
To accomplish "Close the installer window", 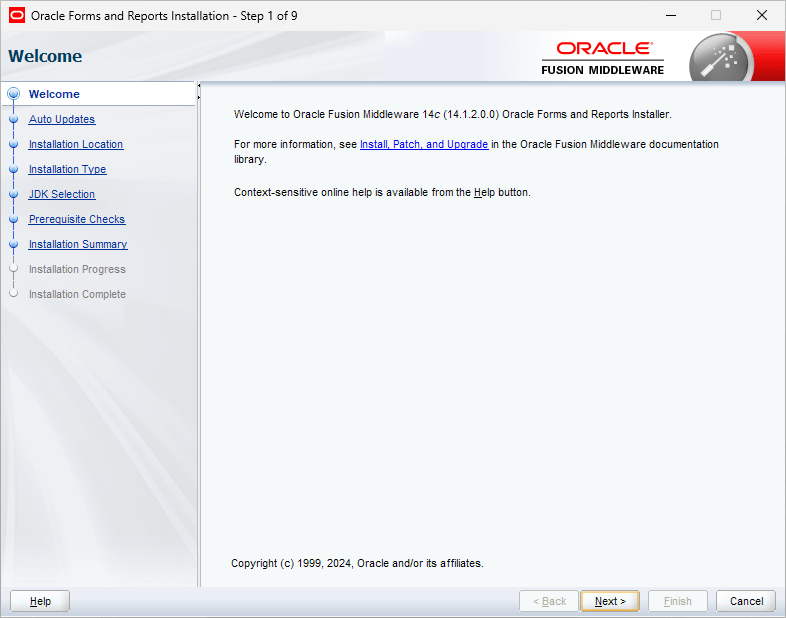I will click(761, 16).
